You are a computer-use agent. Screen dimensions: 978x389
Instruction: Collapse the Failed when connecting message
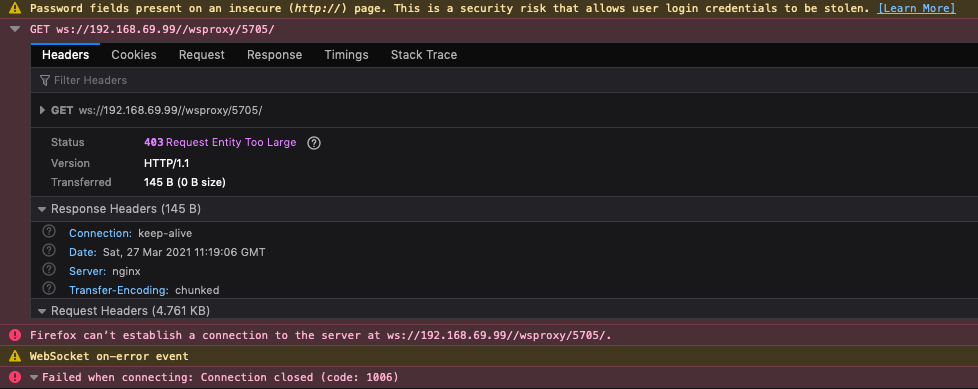tap(34, 377)
